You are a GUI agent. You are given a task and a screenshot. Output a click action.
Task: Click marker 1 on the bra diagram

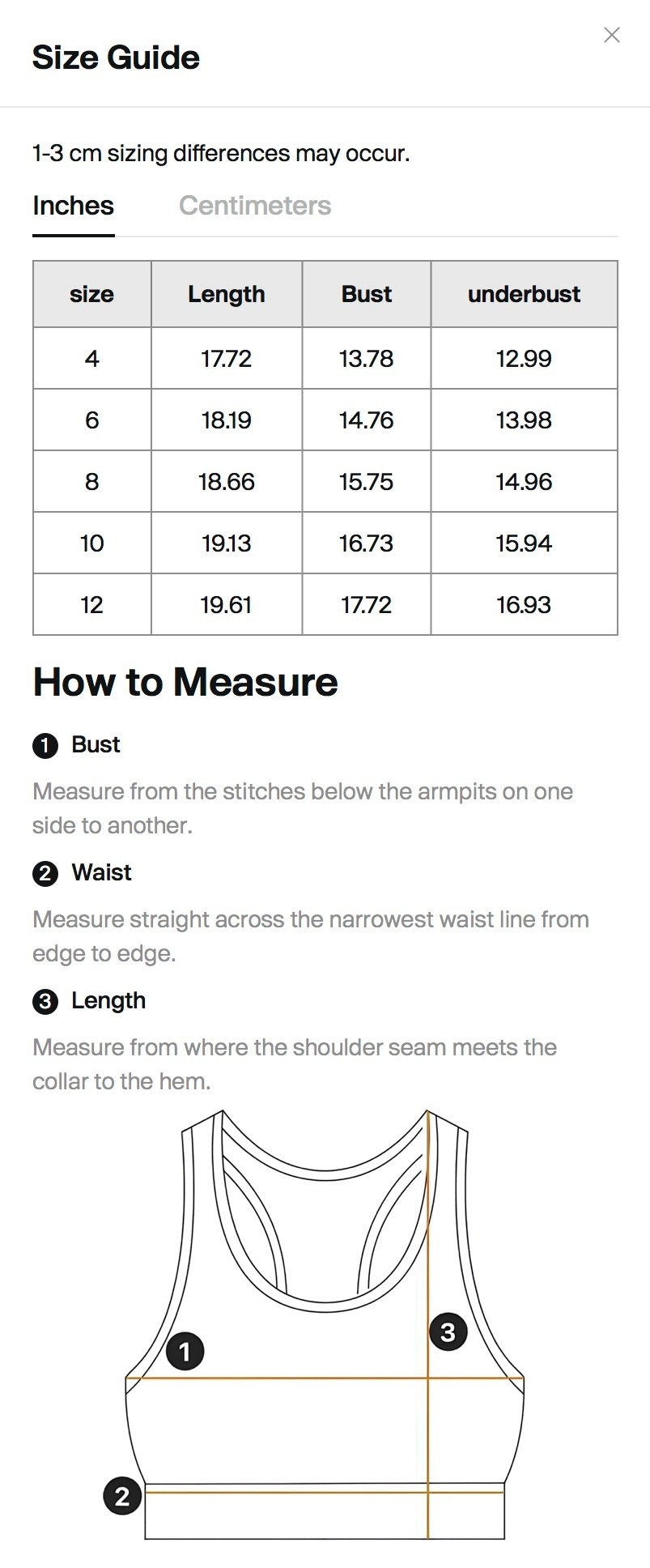[x=185, y=1351]
